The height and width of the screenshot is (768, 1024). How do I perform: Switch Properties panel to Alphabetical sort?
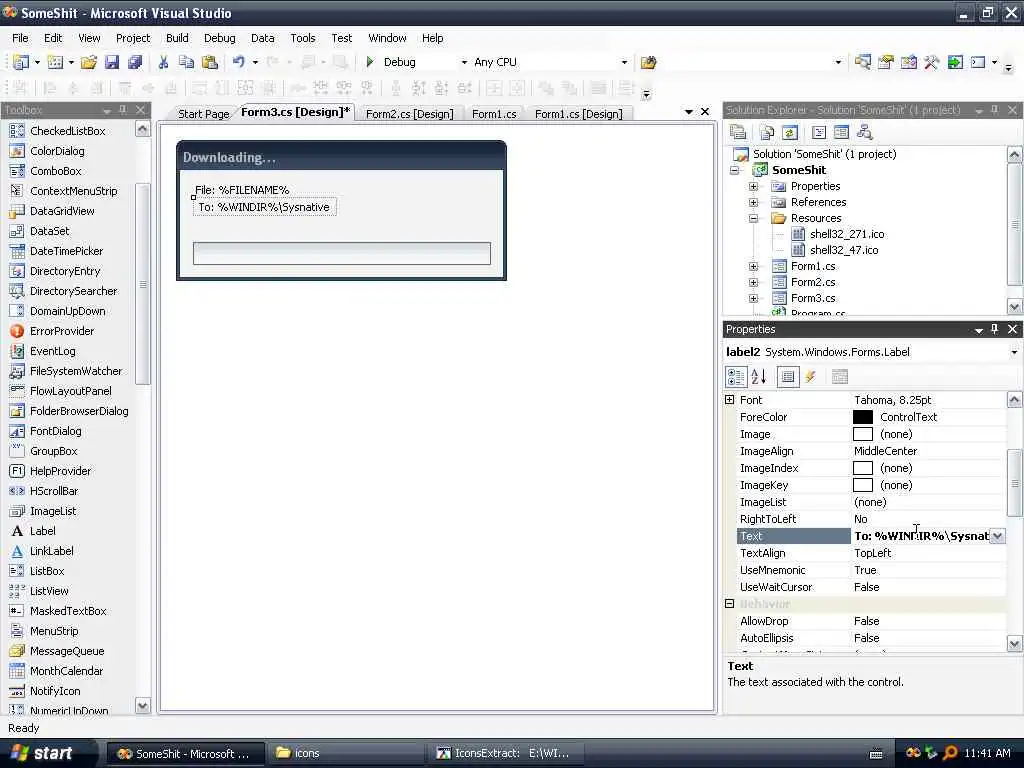tap(759, 377)
